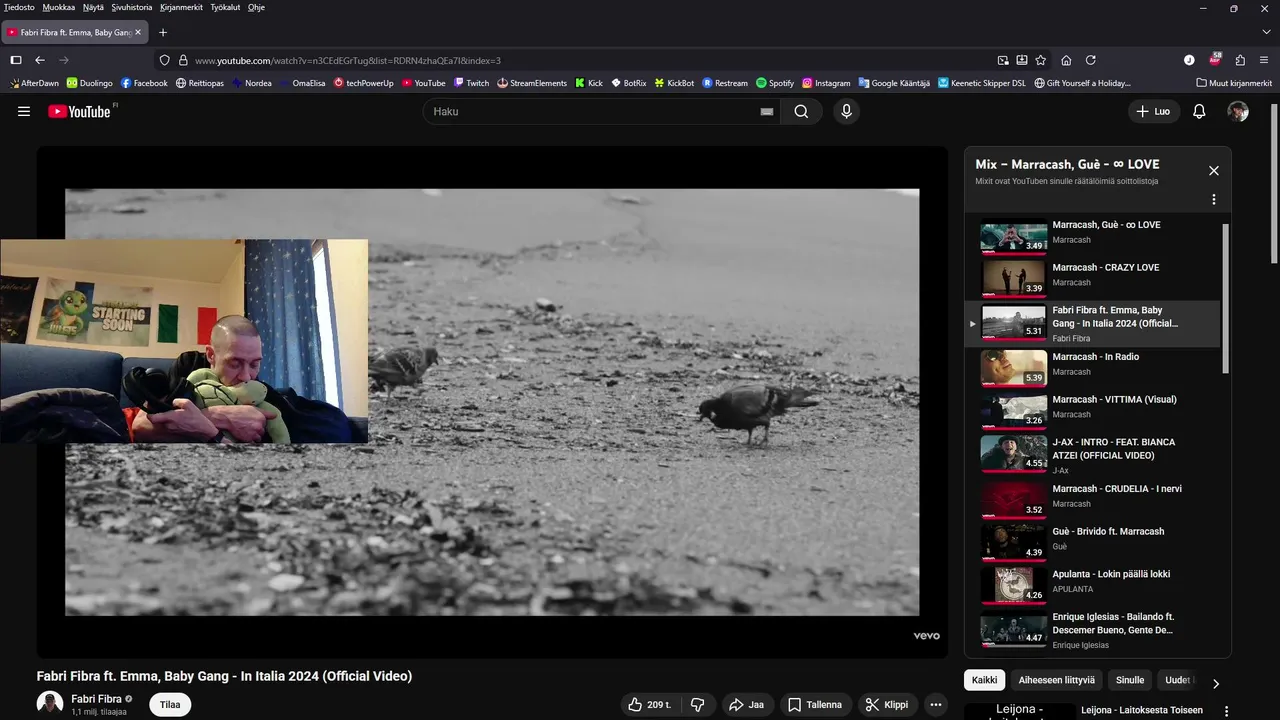Screen dimensions: 1280x720
Task: Like the video with the thumbs-up button
Action: 649,705
